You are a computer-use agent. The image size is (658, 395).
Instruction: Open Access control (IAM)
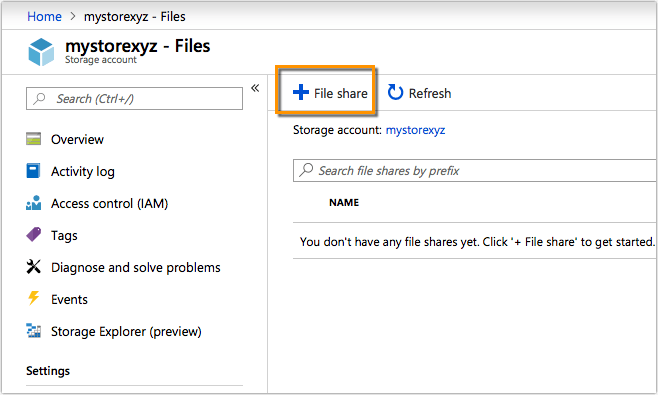coord(110,204)
